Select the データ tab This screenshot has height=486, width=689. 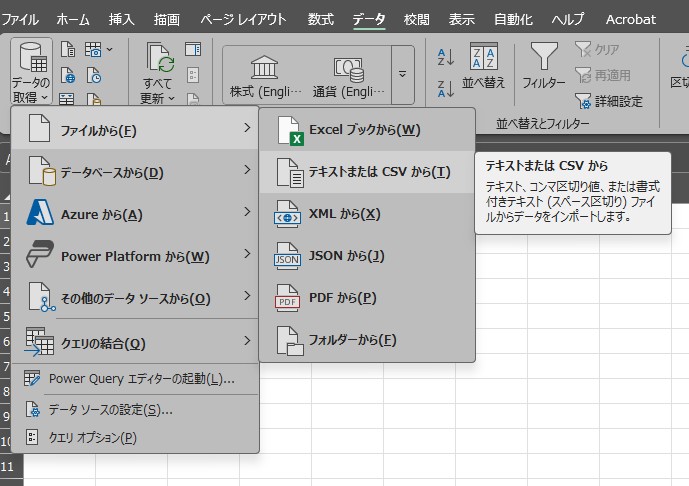tap(369, 19)
